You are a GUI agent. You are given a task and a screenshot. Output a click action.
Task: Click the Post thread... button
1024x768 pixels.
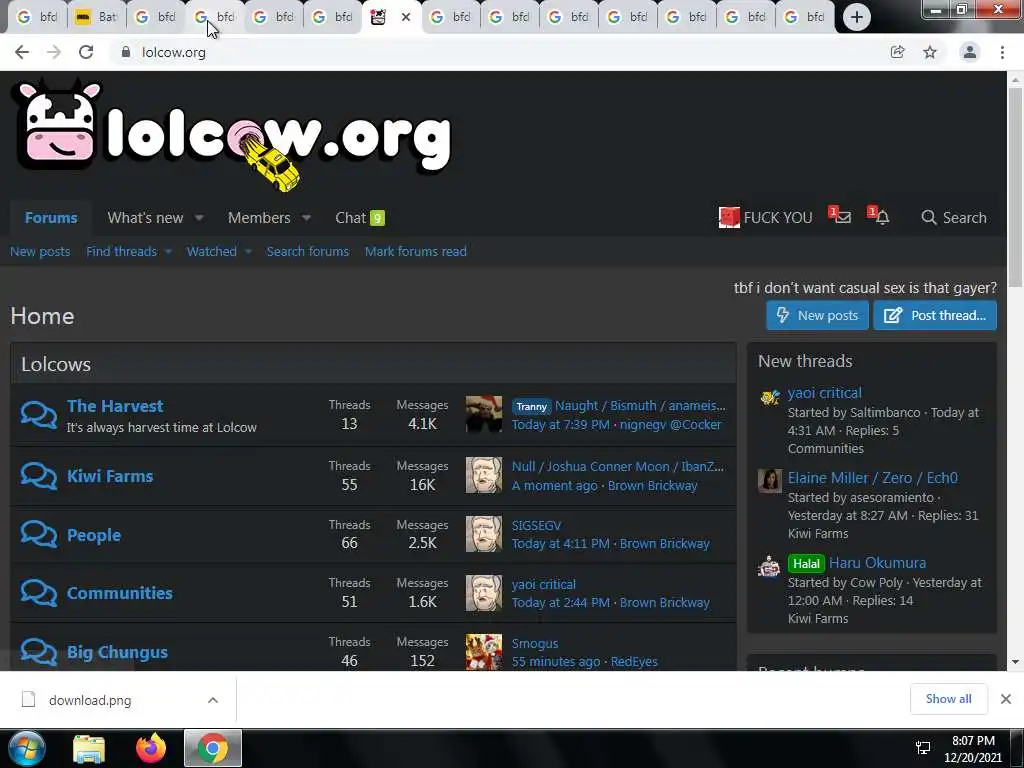coord(935,315)
